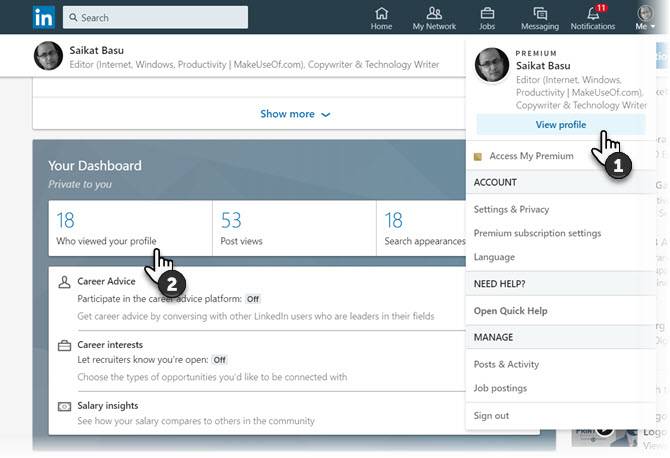Toggle Let recruiters know you're open Off
Image resolution: width=670 pixels, height=458 pixels.
tap(220, 360)
